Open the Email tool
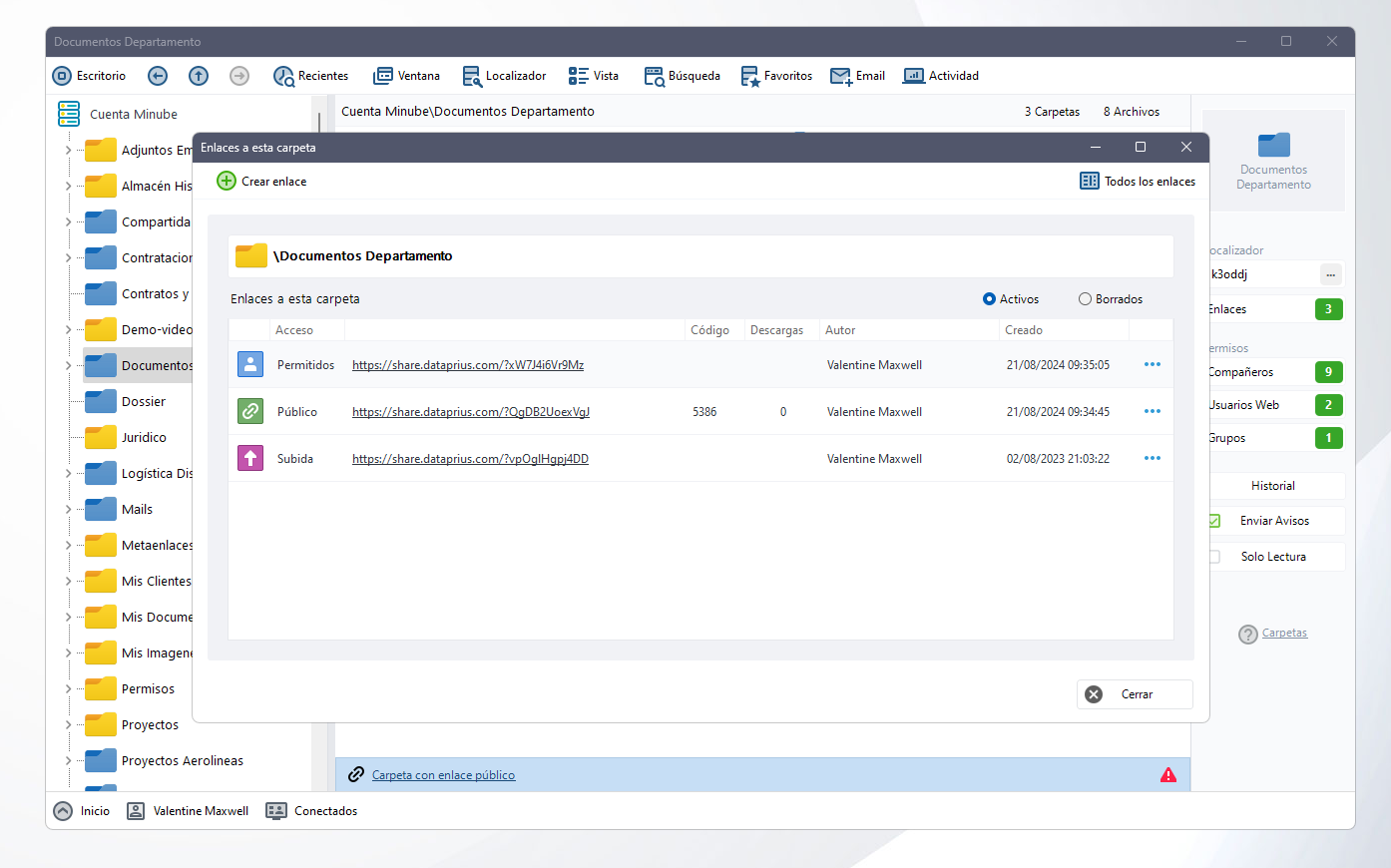This screenshot has width=1391, height=868. click(857, 76)
